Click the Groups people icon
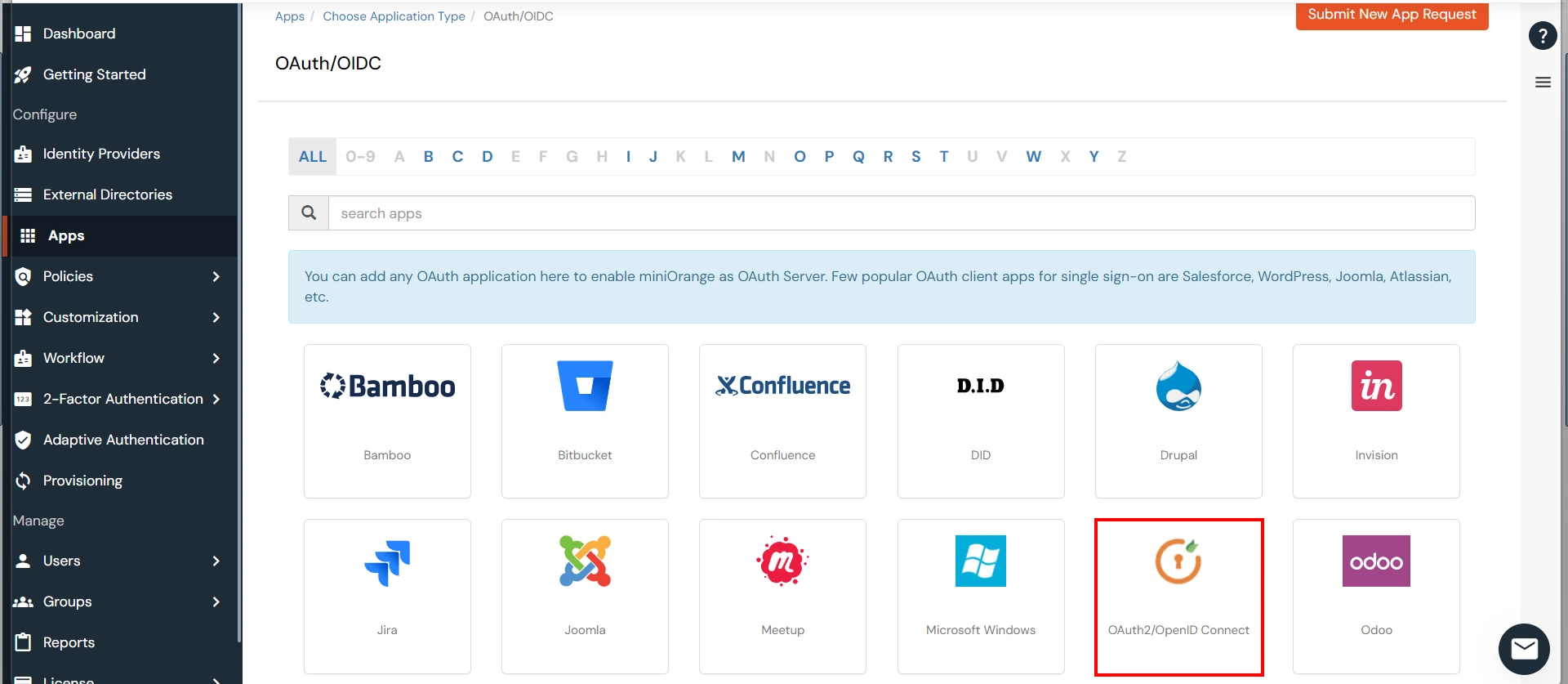Image resolution: width=1568 pixels, height=684 pixels. tap(23, 601)
